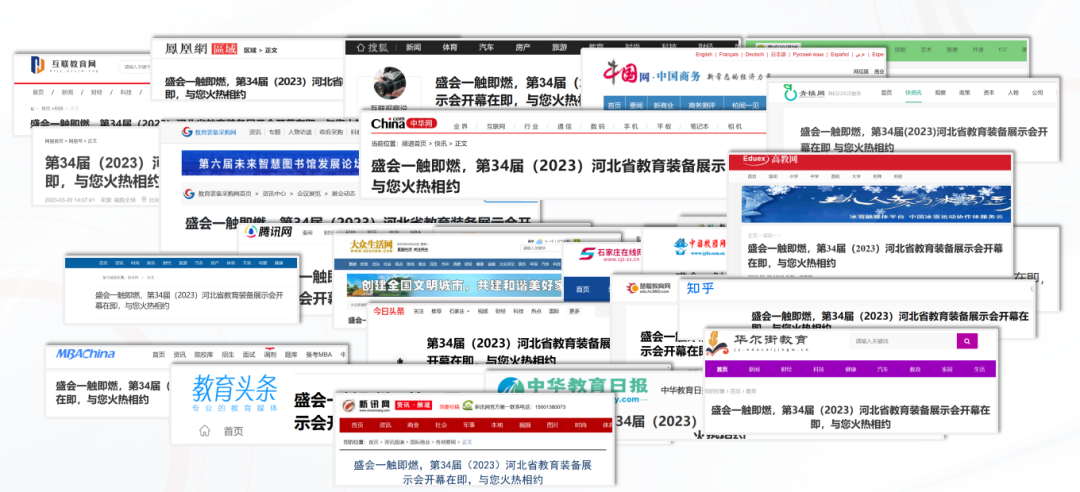Viewport: 1080px width, 492px height.
Task: Open 院校库 on MBAChina navigation
Action: pos(203,355)
